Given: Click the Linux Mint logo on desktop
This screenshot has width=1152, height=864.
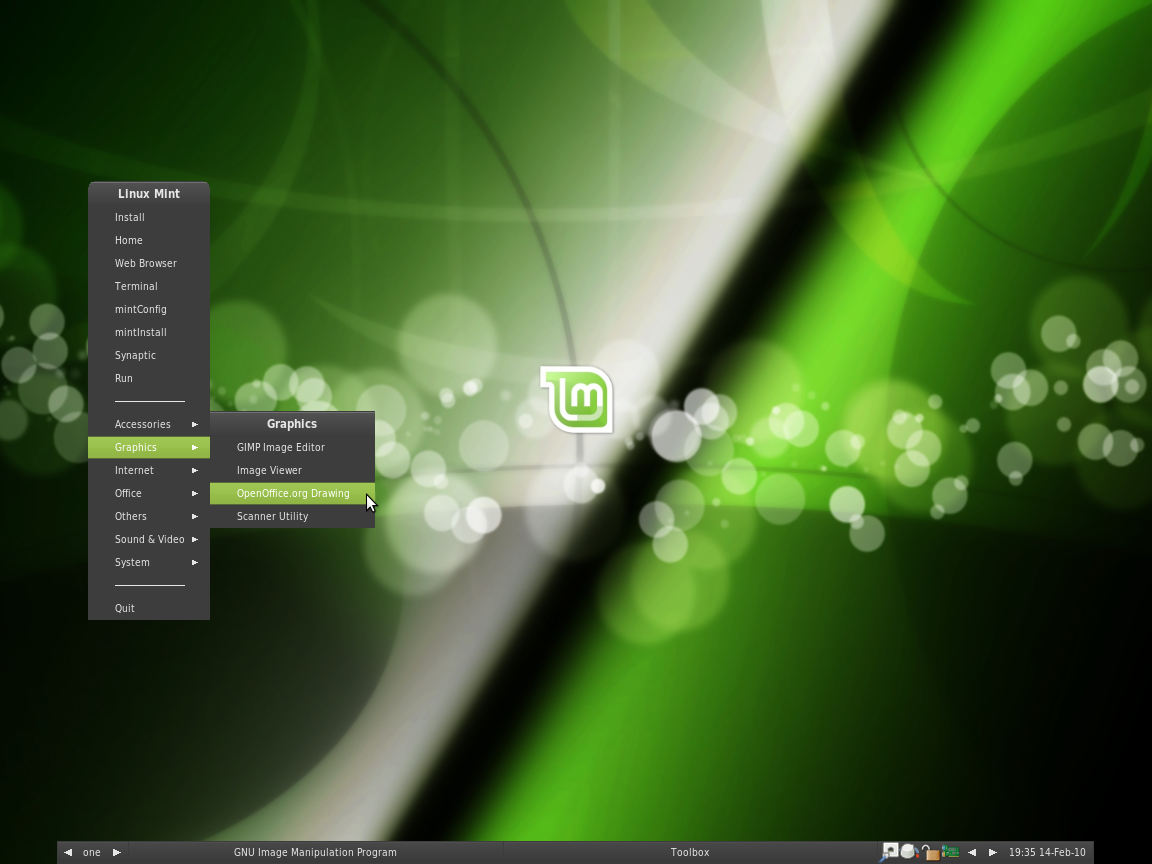Looking at the screenshot, I should pos(577,399).
